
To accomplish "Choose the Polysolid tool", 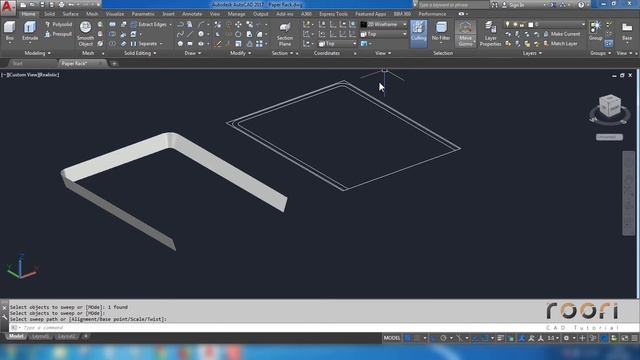I will [x=58, y=24].
